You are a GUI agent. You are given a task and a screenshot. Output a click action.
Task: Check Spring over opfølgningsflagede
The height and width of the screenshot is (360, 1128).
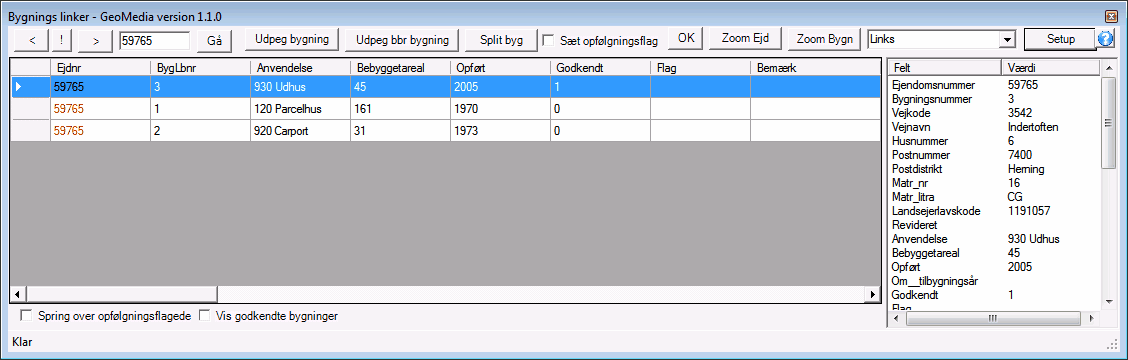tap(27, 315)
